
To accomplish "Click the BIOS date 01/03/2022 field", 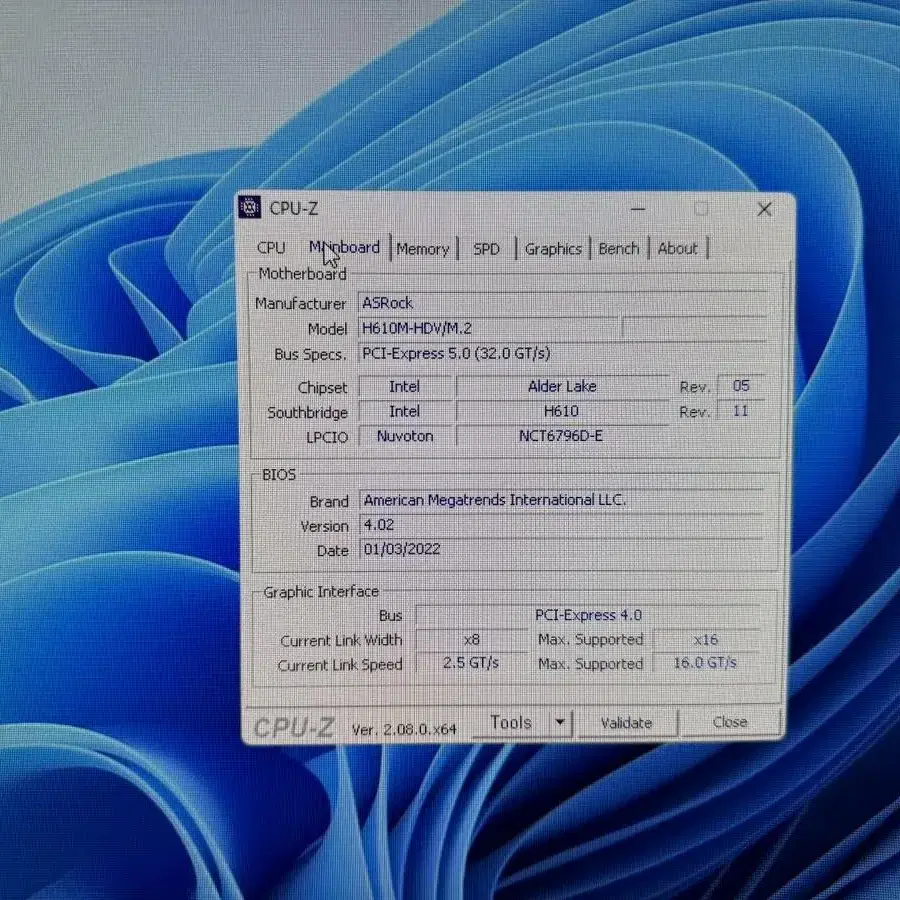I will point(562,549).
